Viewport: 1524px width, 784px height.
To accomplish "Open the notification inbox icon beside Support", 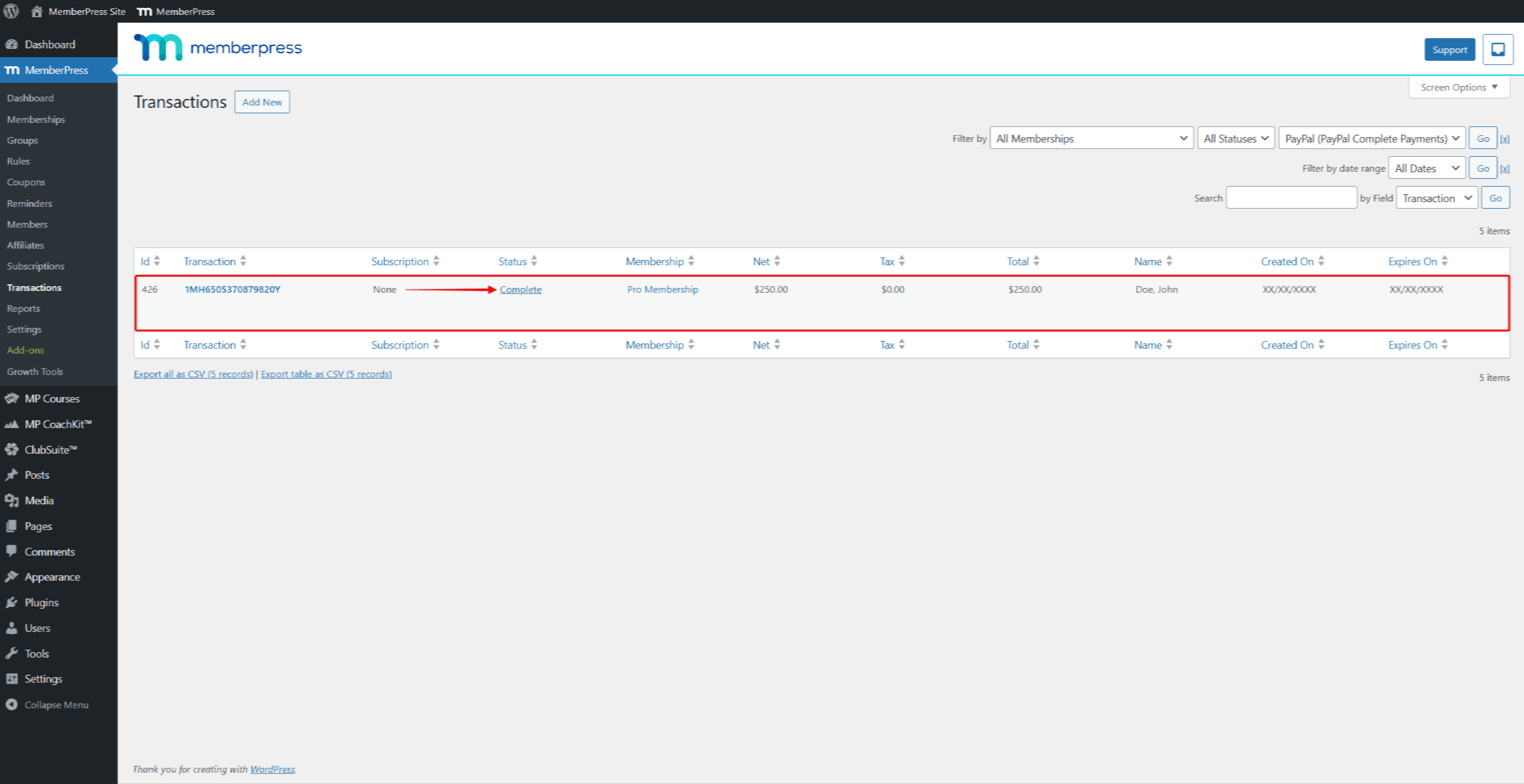I will [x=1498, y=49].
